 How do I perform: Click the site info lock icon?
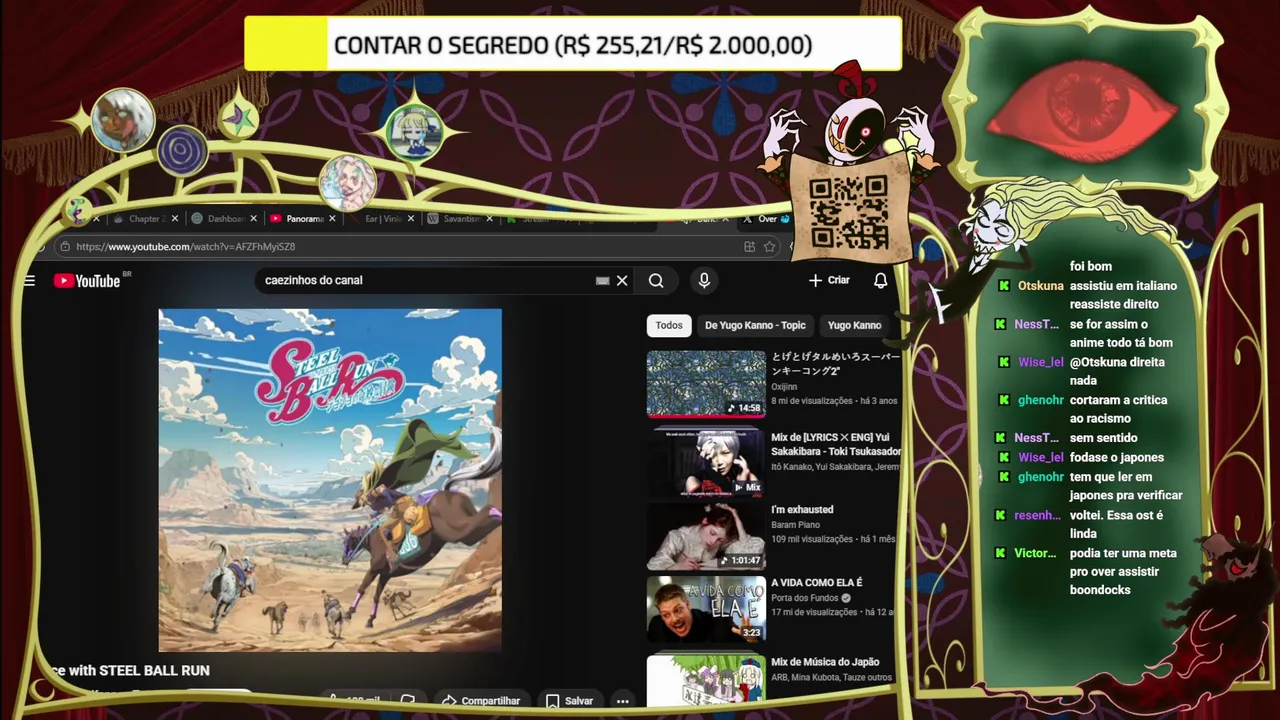coord(65,247)
